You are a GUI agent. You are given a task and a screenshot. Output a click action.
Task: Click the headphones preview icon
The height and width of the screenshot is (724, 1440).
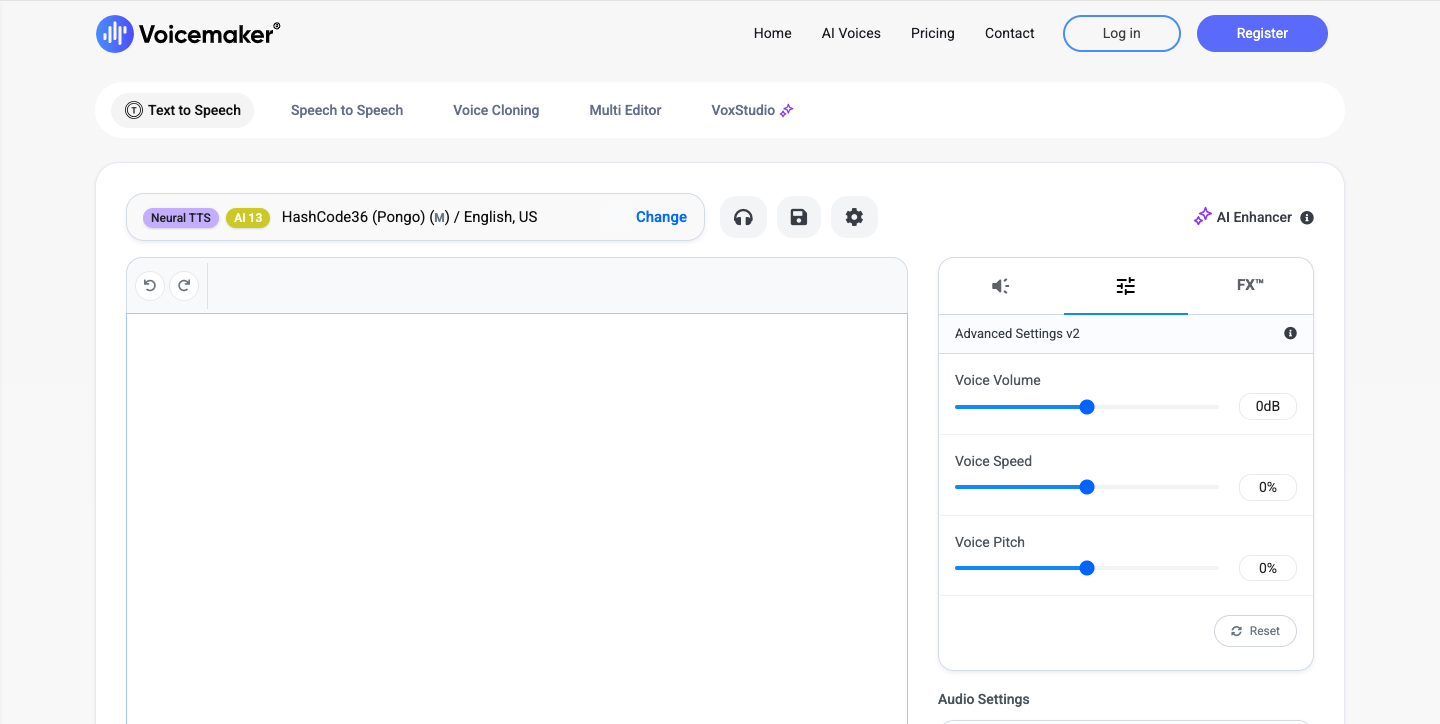743,217
